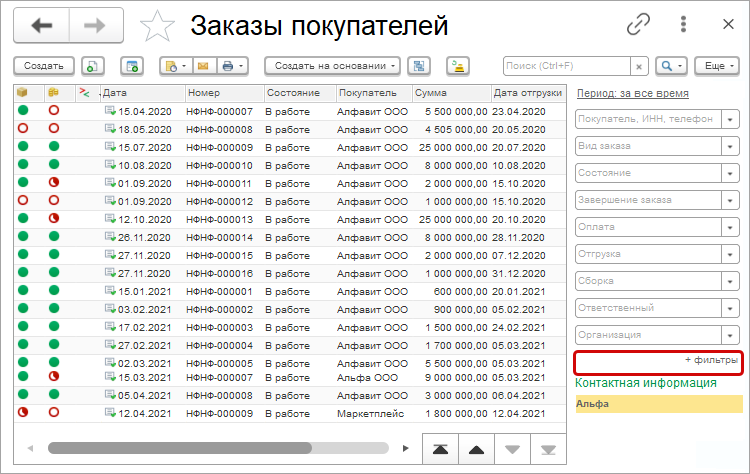
Task: Click the + фильтры link
Action: coord(711,360)
